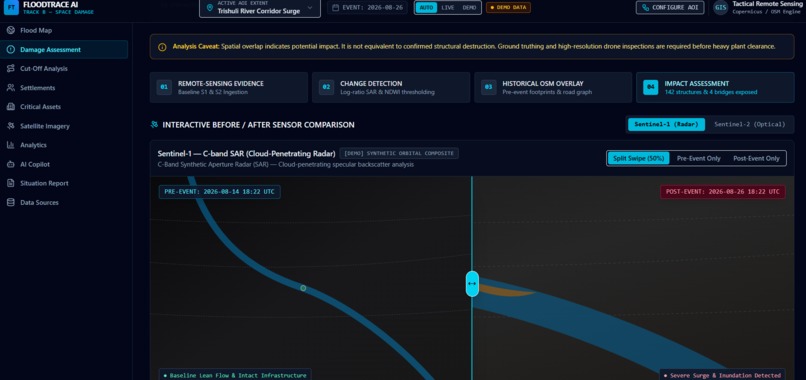Click the [DEMO] SYNTHETIC ORBITAL COMPOSITE tag
The width and height of the screenshot is (806, 380).
coord(399,153)
